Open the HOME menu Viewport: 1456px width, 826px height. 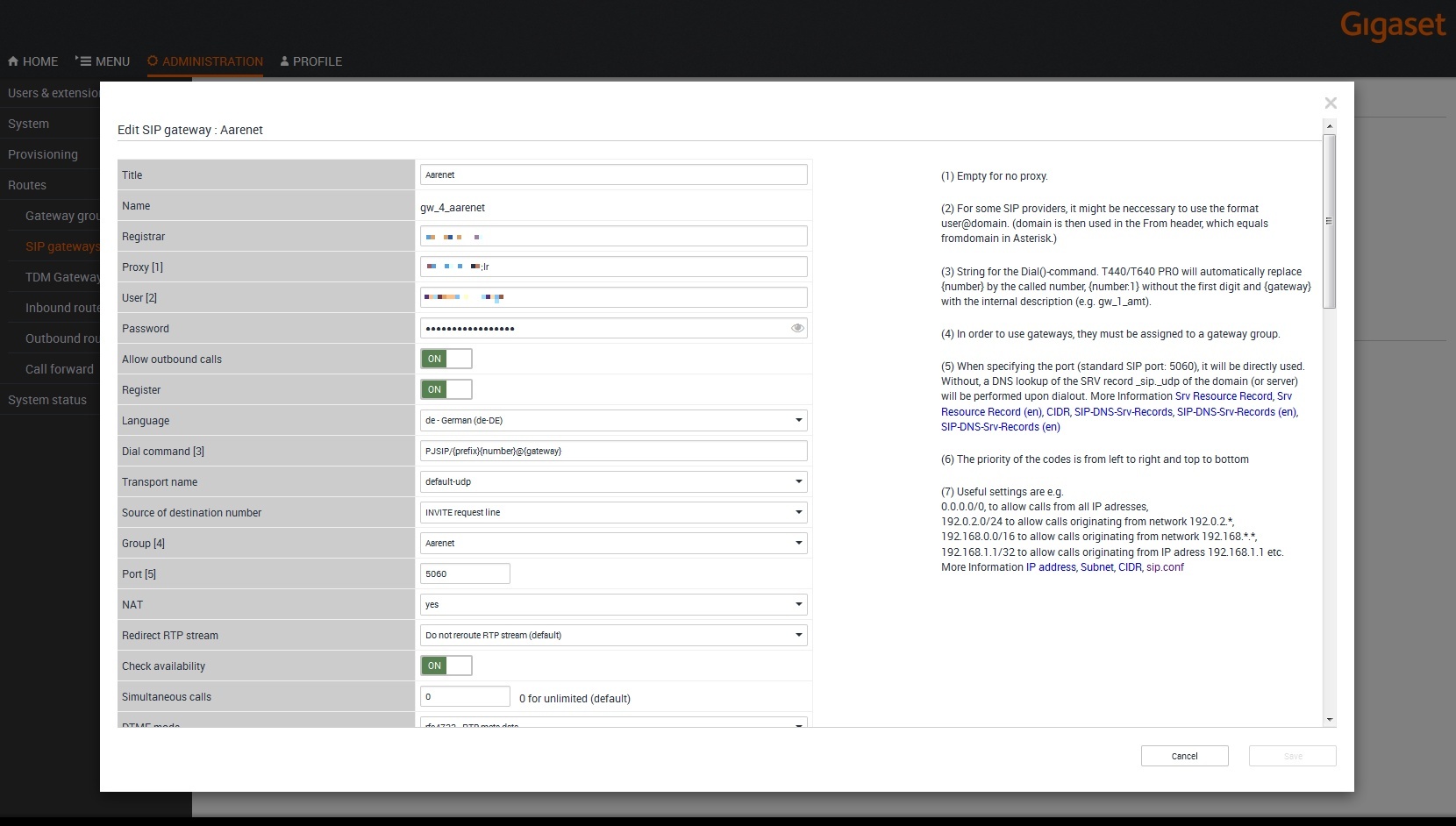click(32, 61)
